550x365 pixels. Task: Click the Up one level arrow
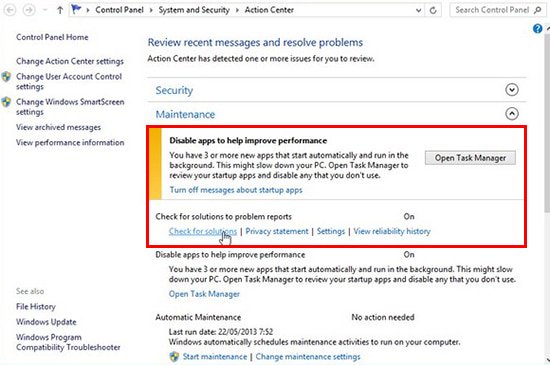60,10
